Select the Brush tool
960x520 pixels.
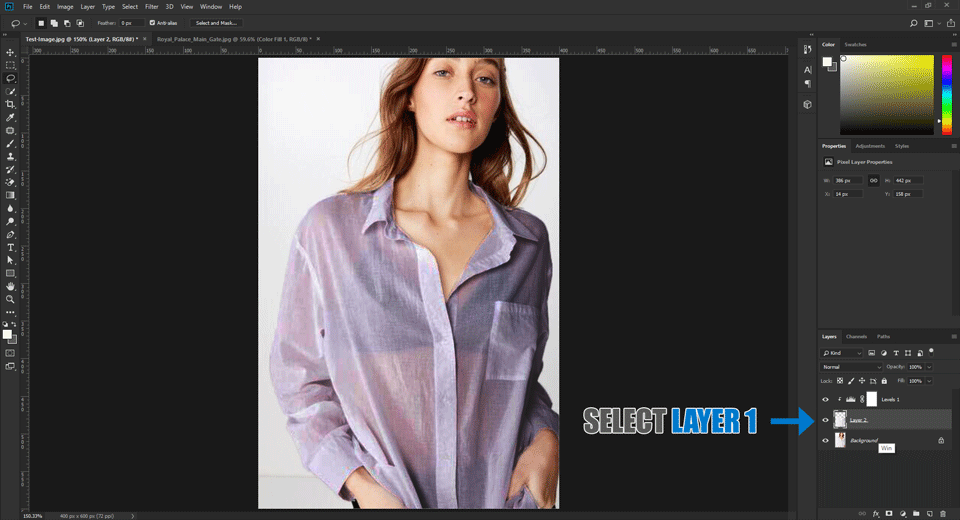(10, 143)
